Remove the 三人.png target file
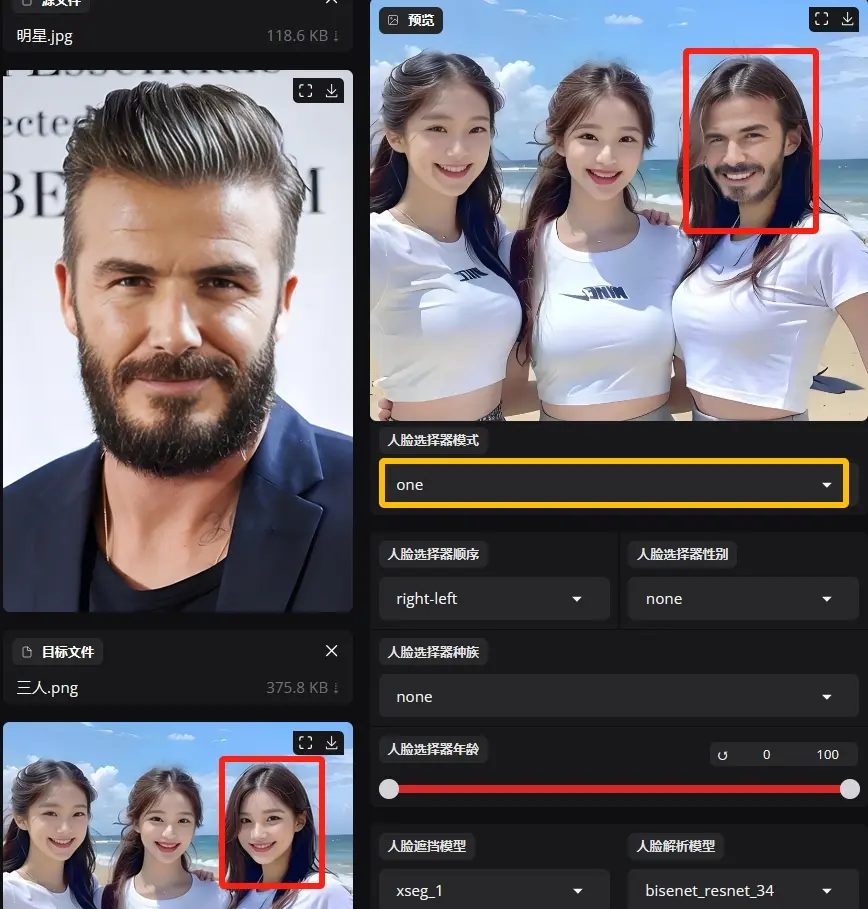This screenshot has width=868, height=909. 332,651
